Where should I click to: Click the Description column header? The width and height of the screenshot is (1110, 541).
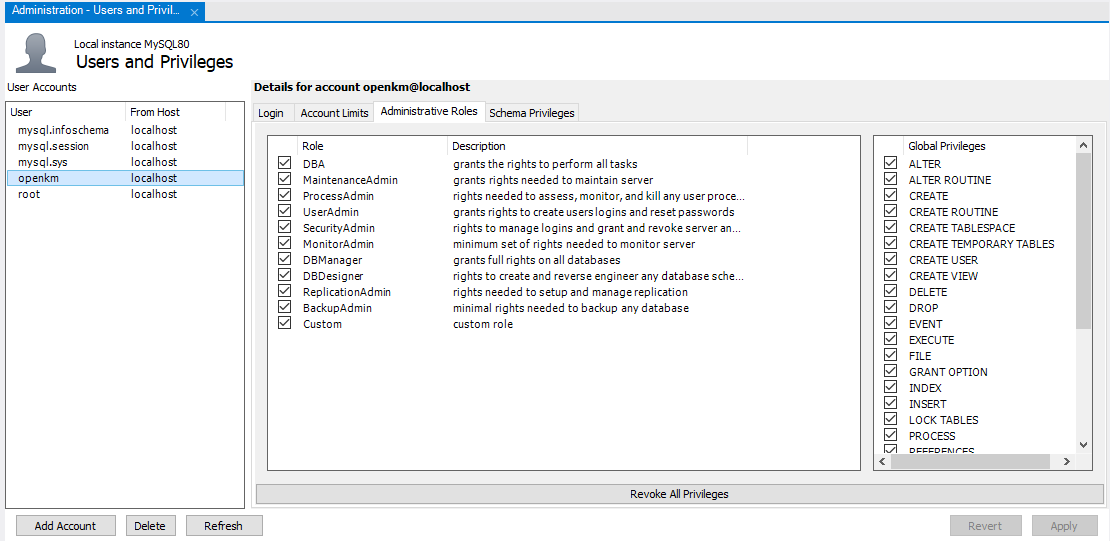point(598,146)
